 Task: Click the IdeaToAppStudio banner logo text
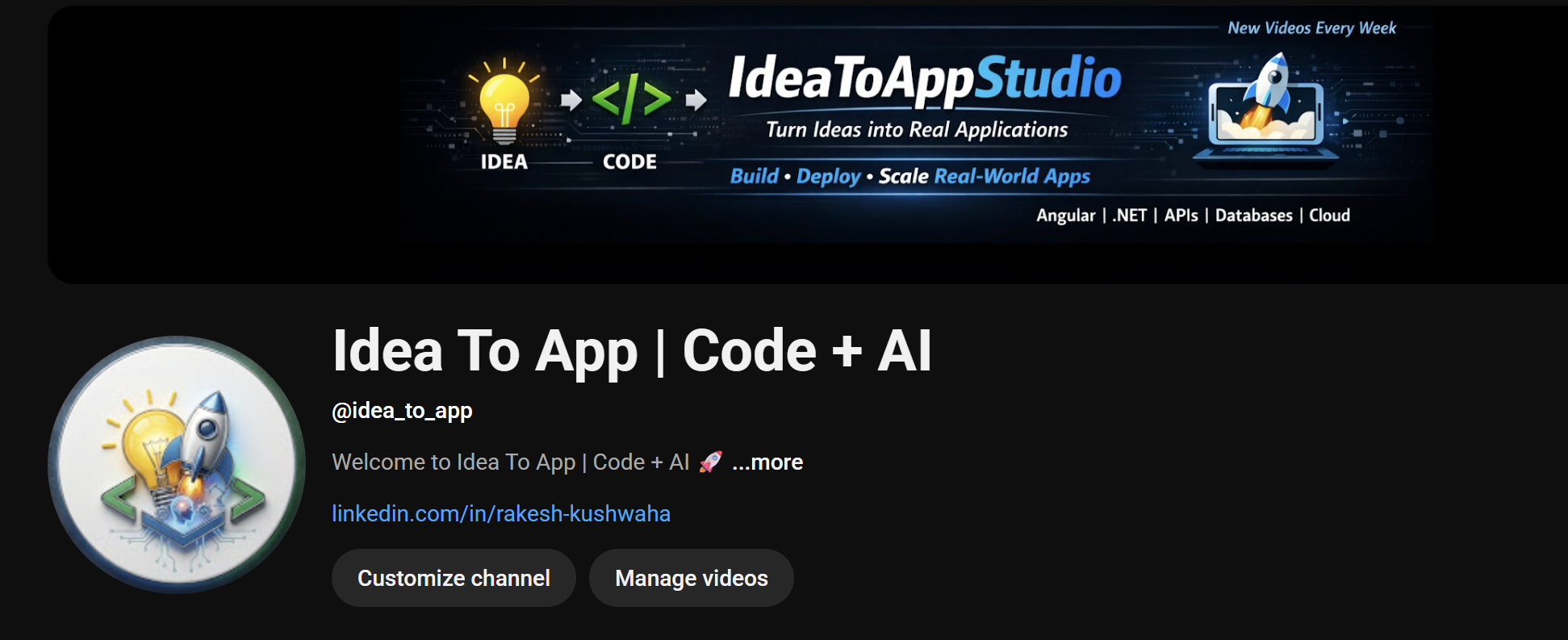click(x=924, y=79)
